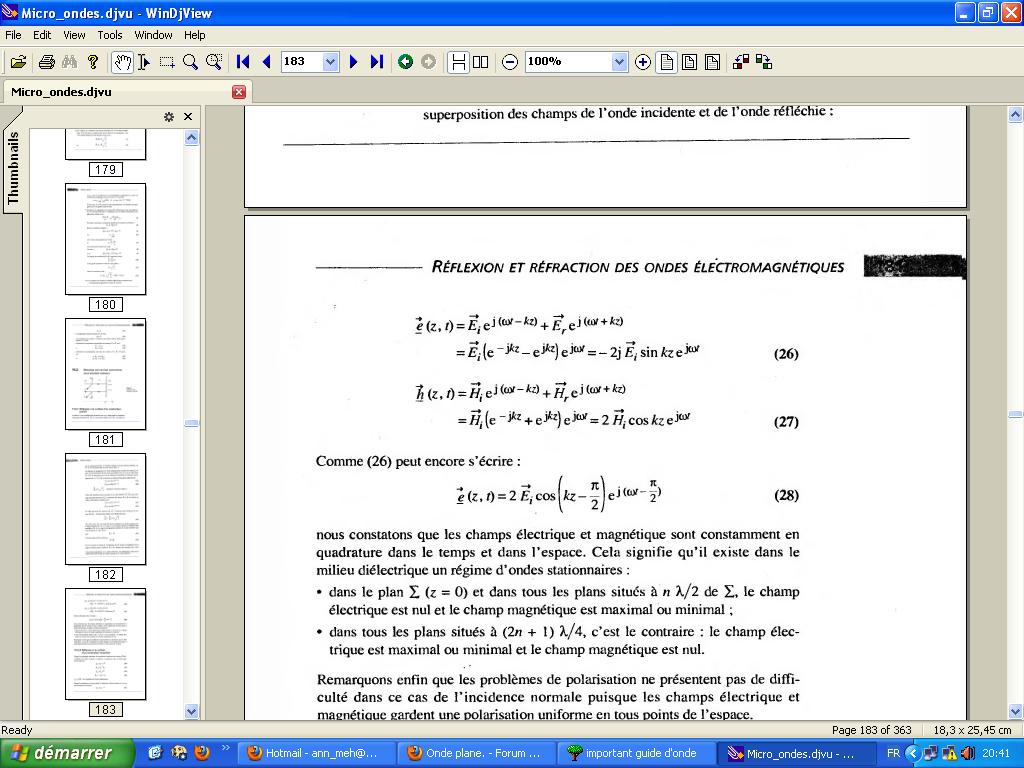The width and height of the screenshot is (1024, 768).
Task: Select page 182 thumbnail
Action: (105, 509)
